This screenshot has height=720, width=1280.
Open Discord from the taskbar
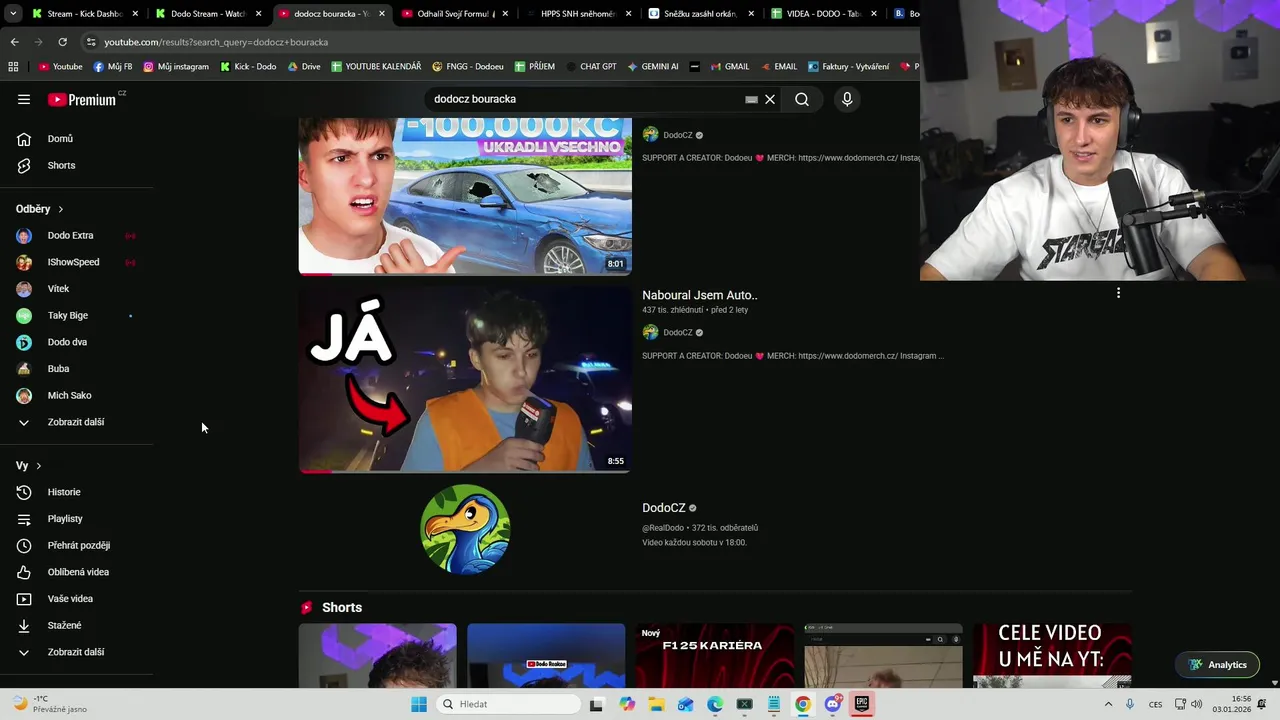[832, 704]
